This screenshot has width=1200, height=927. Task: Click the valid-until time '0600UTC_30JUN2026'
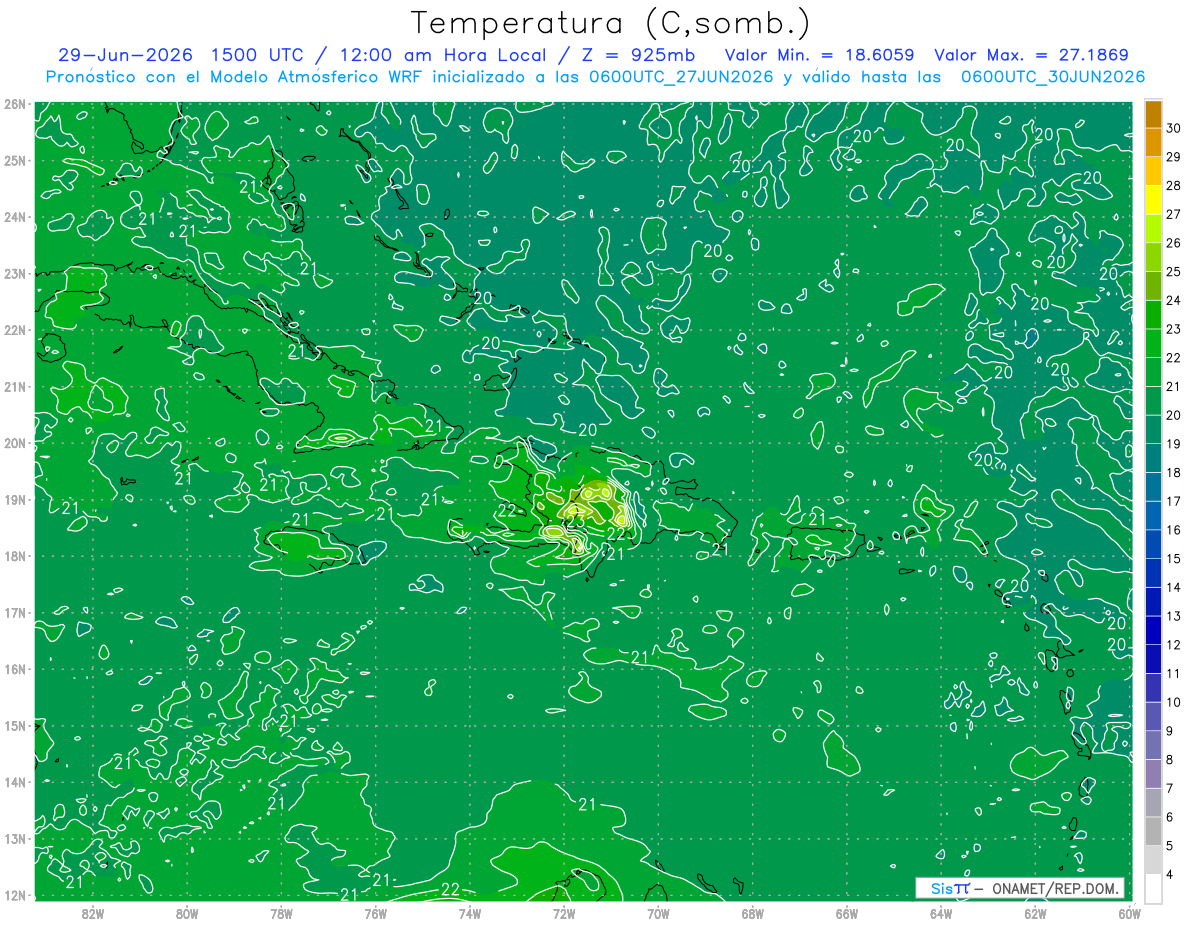click(x=1053, y=76)
